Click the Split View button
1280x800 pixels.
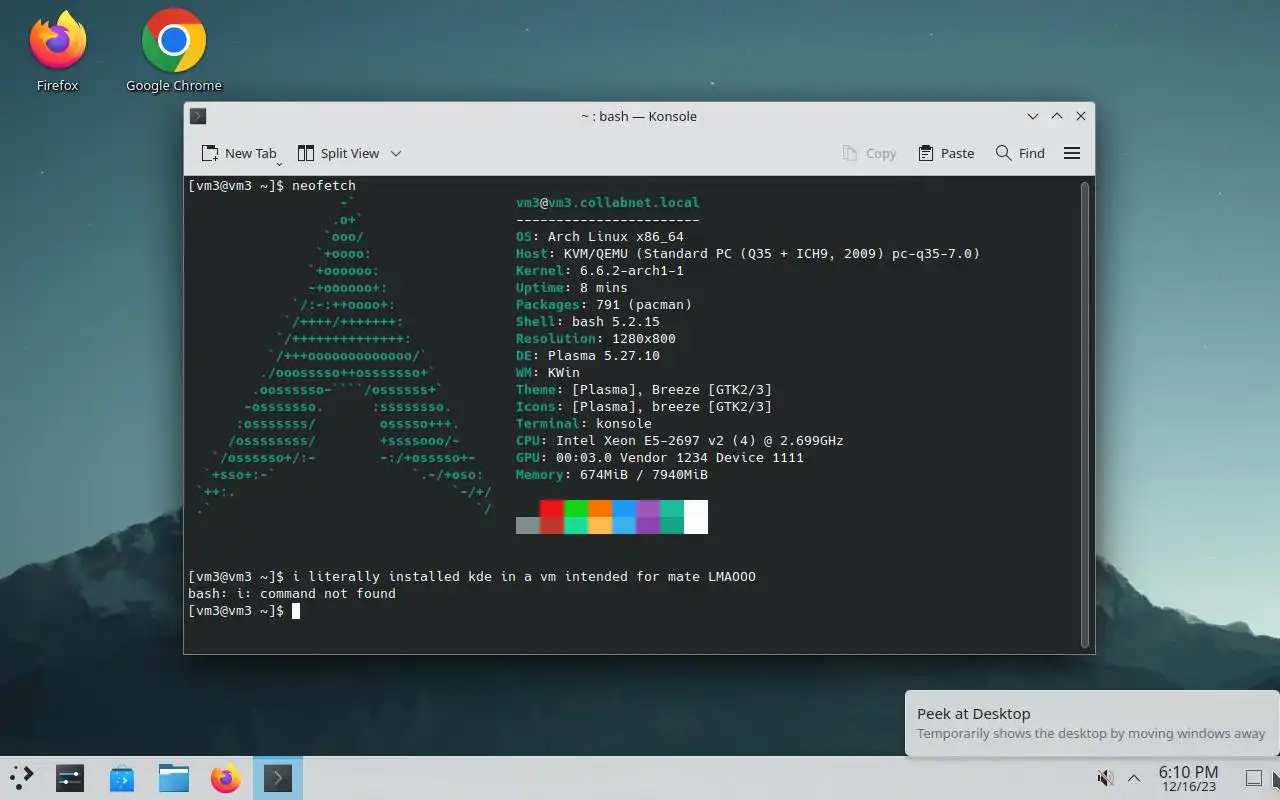tap(339, 153)
